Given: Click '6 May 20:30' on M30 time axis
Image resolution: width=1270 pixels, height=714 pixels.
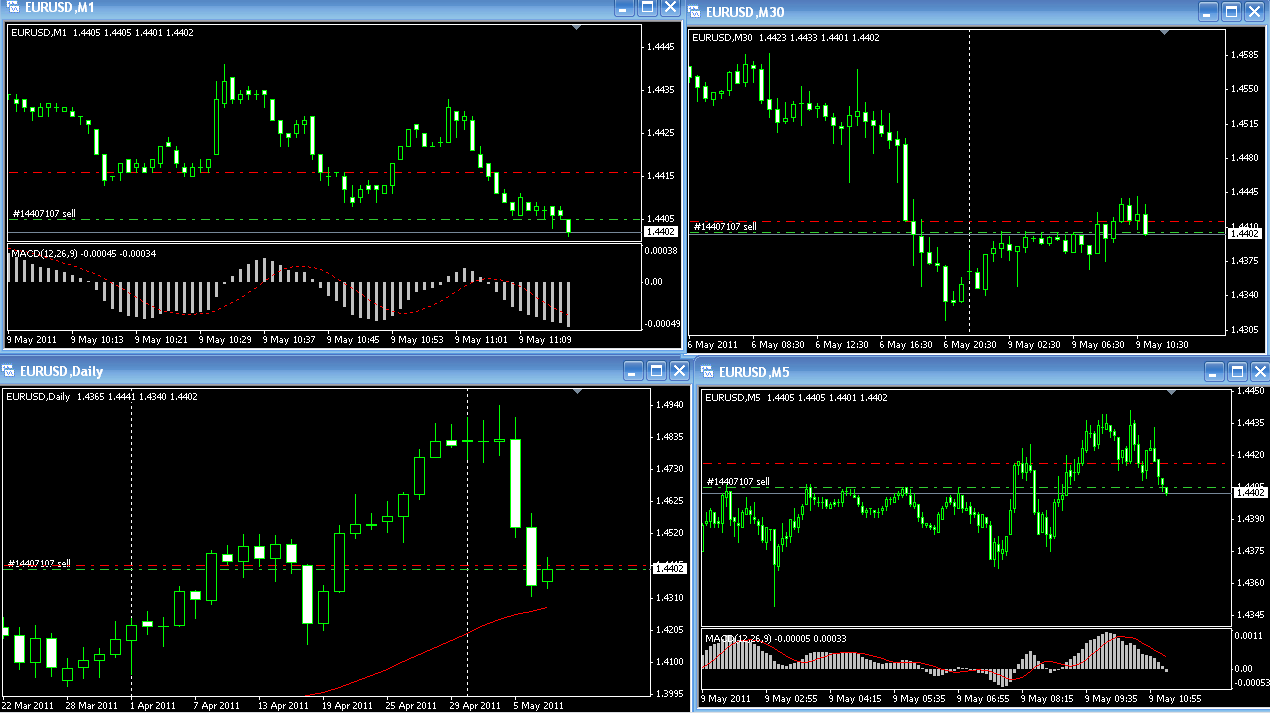Looking at the screenshot, I should [x=969, y=345].
